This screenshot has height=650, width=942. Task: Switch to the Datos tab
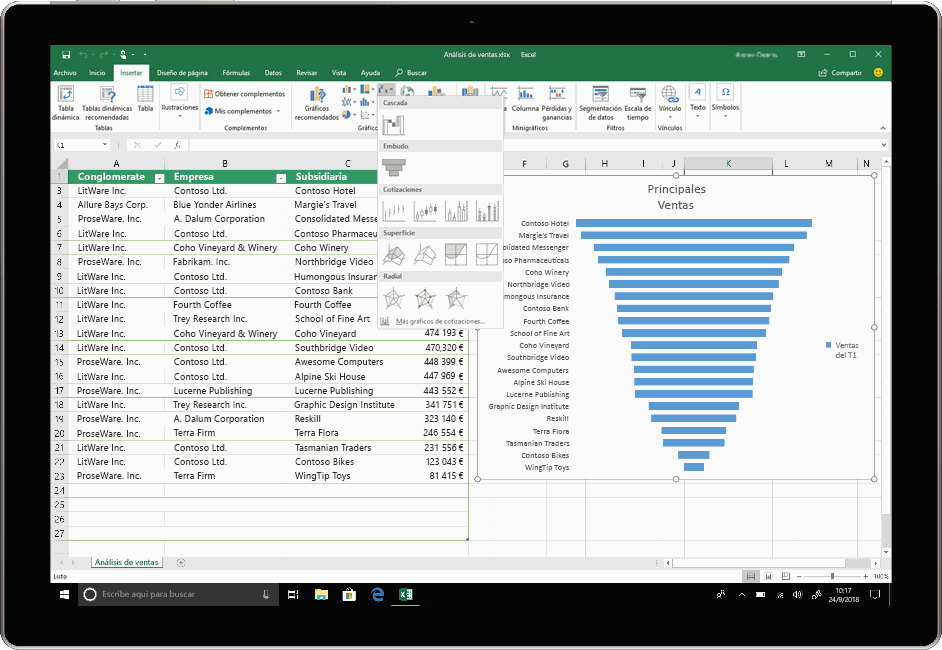coord(273,73)
